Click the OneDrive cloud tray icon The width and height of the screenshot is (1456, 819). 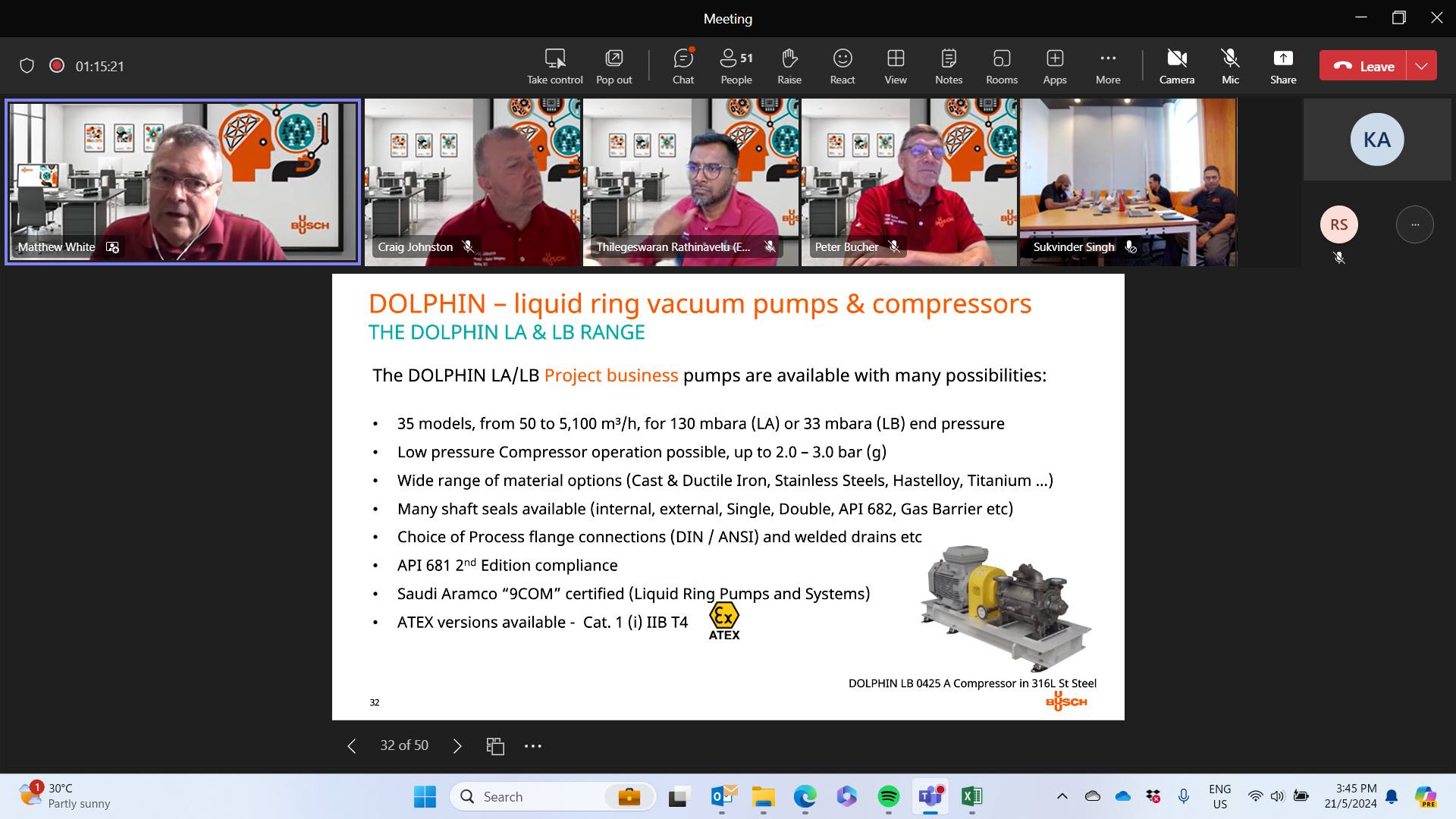(x=1123, y=796)
